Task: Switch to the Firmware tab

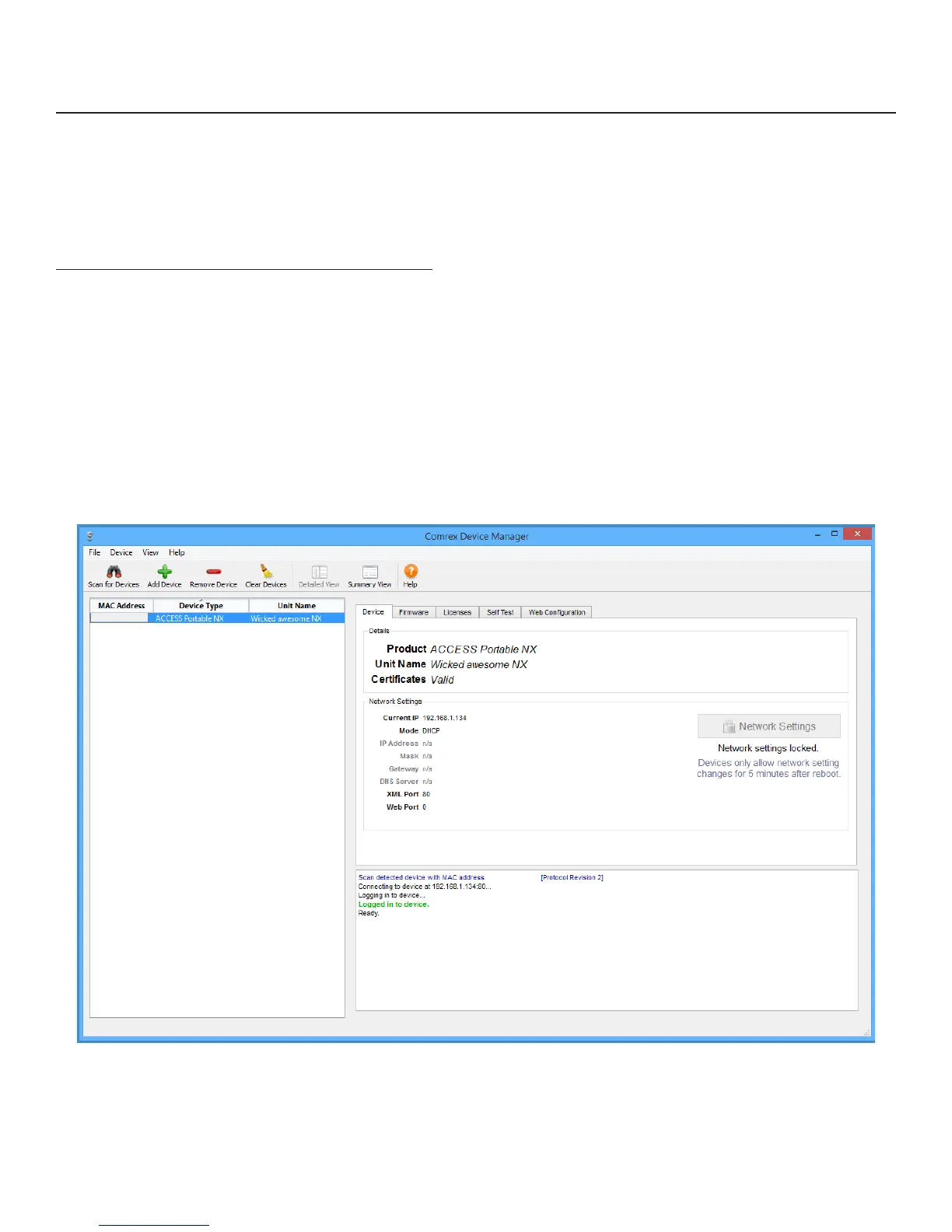Action: pyautogui.click(x=414, y=613)
